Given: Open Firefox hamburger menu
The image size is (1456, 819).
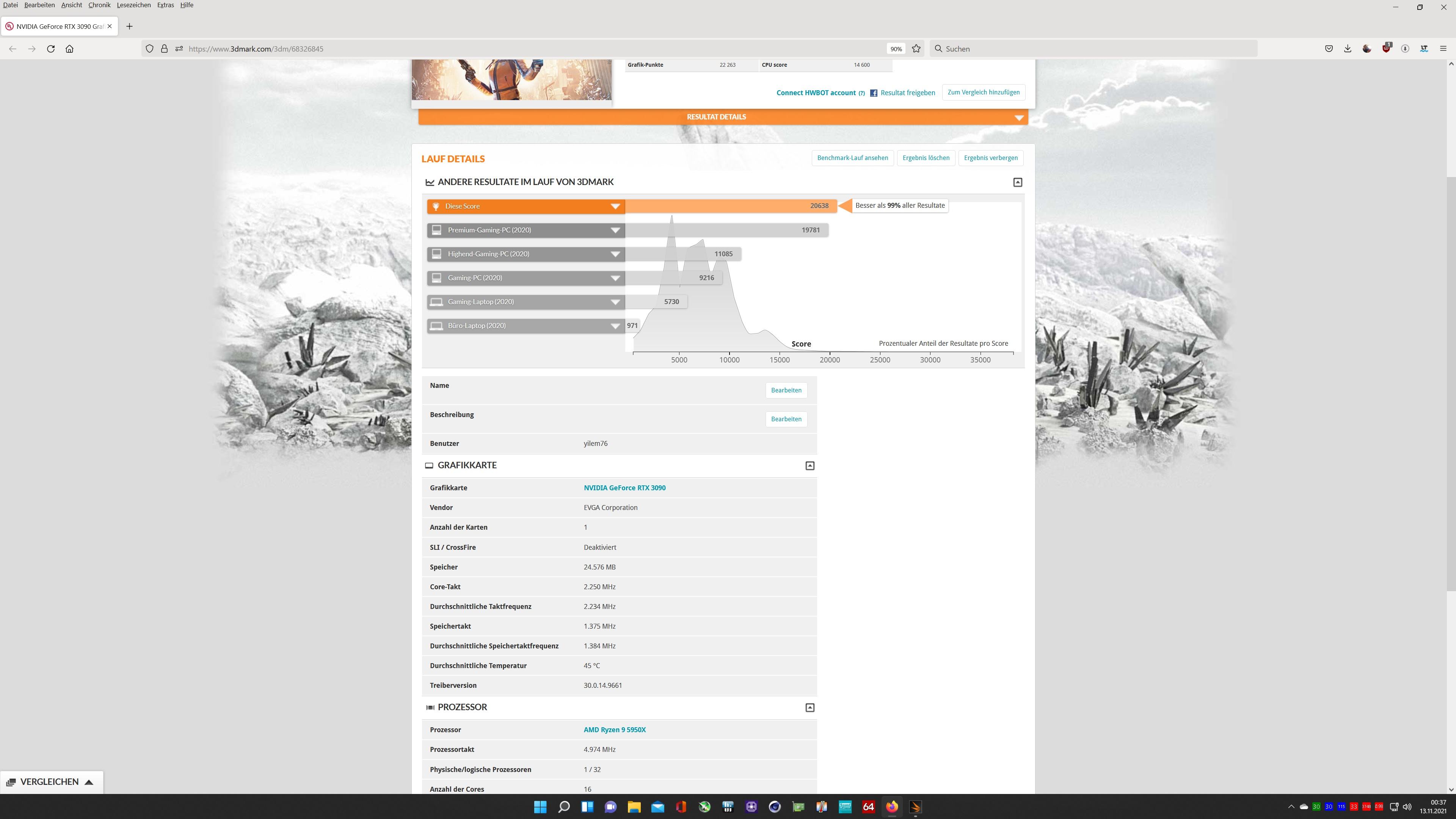Looking at the screenshot, I should click(1443, 49).
